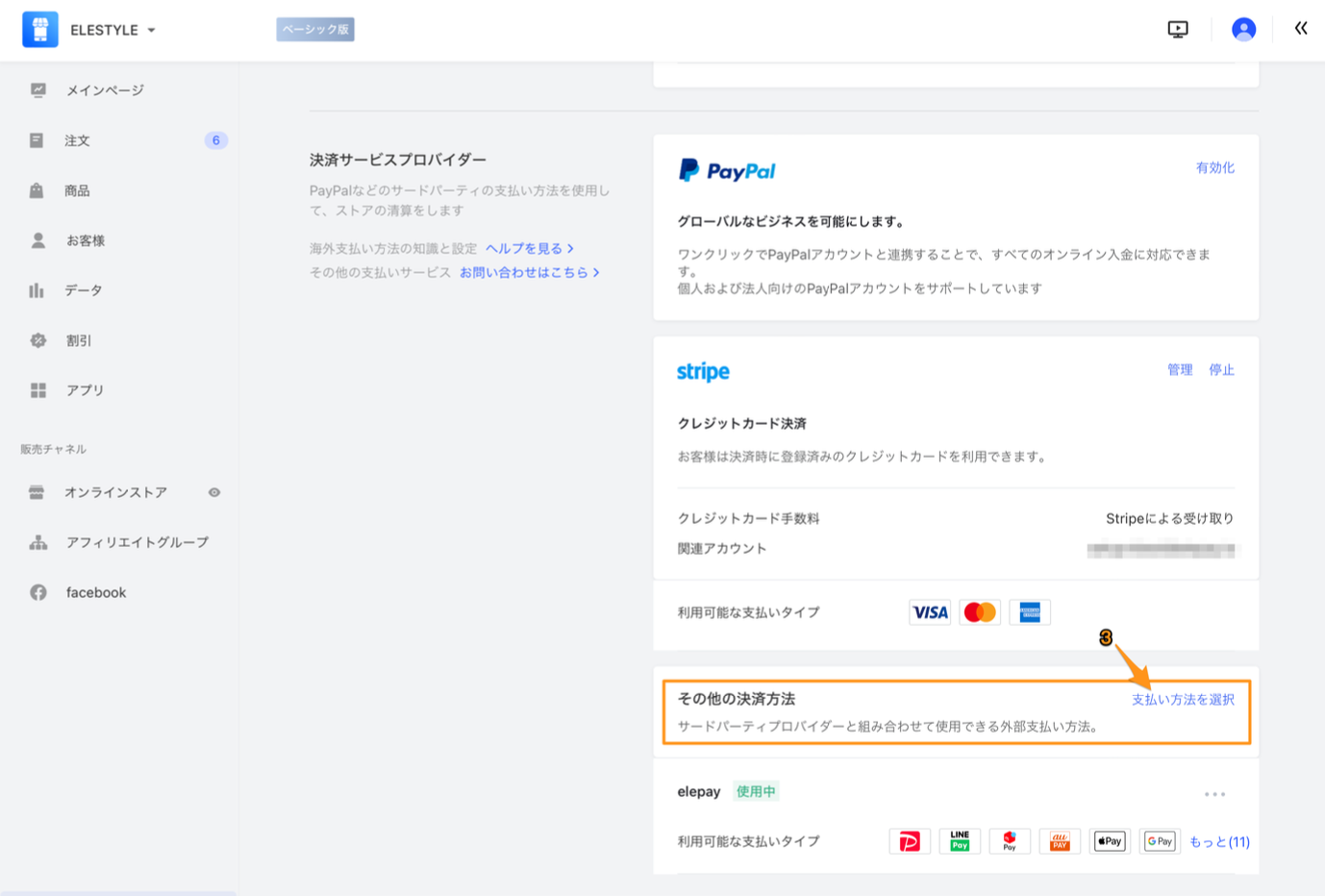Collapse the panel with the double chevron
The height and width of the screenshot is (896, 1325).
pos(1300,28)
